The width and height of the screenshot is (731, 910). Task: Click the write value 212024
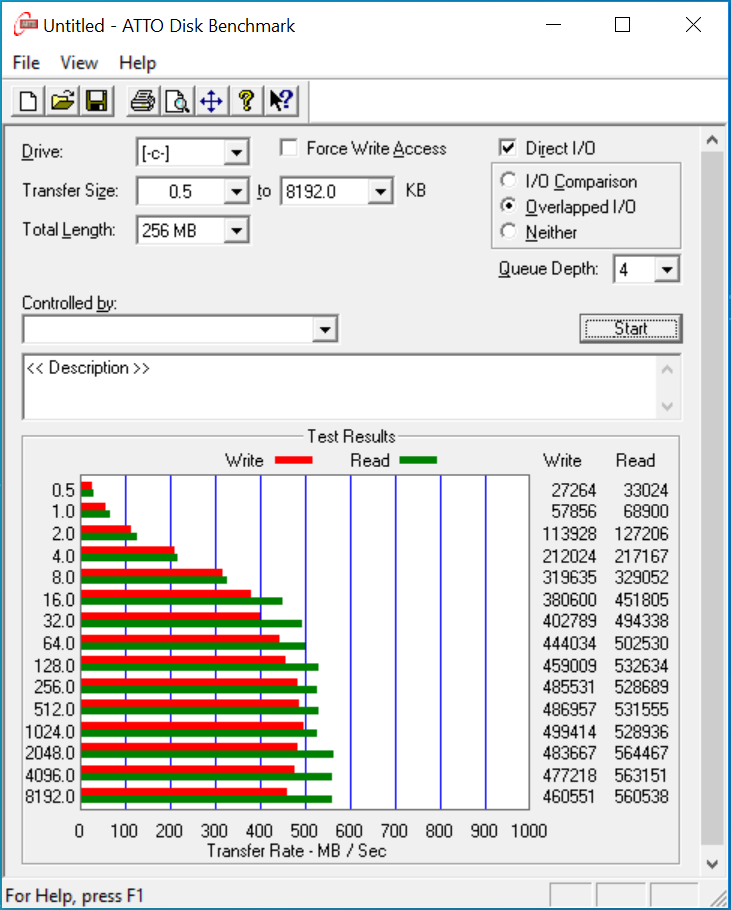(x=569, y=556)
